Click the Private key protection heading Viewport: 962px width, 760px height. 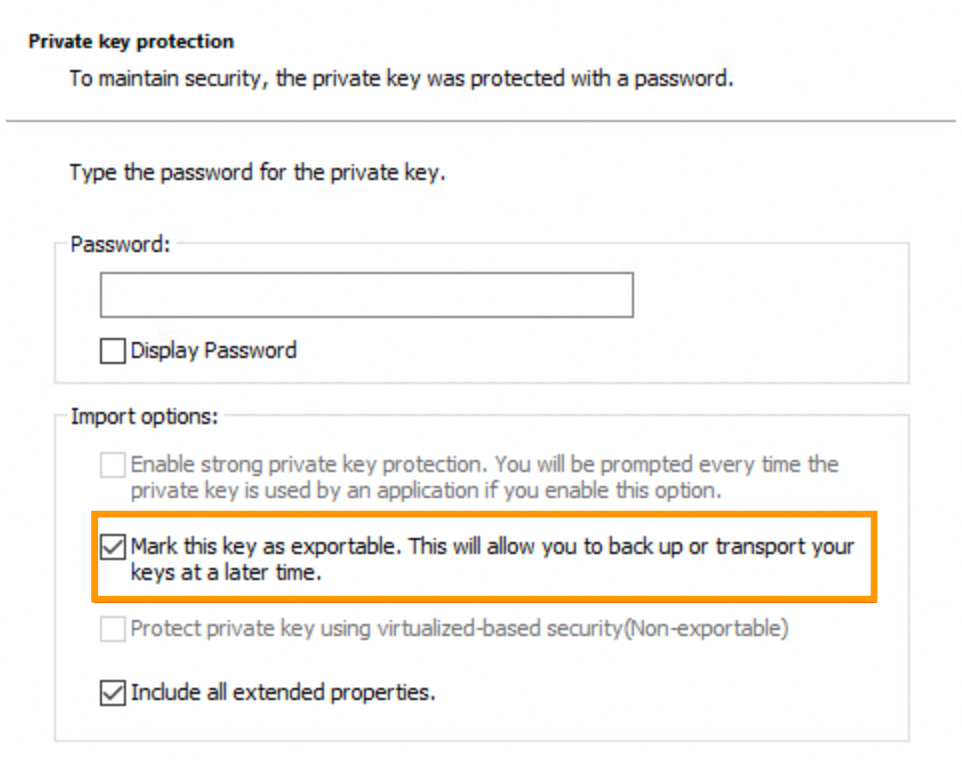pos(130,41)
